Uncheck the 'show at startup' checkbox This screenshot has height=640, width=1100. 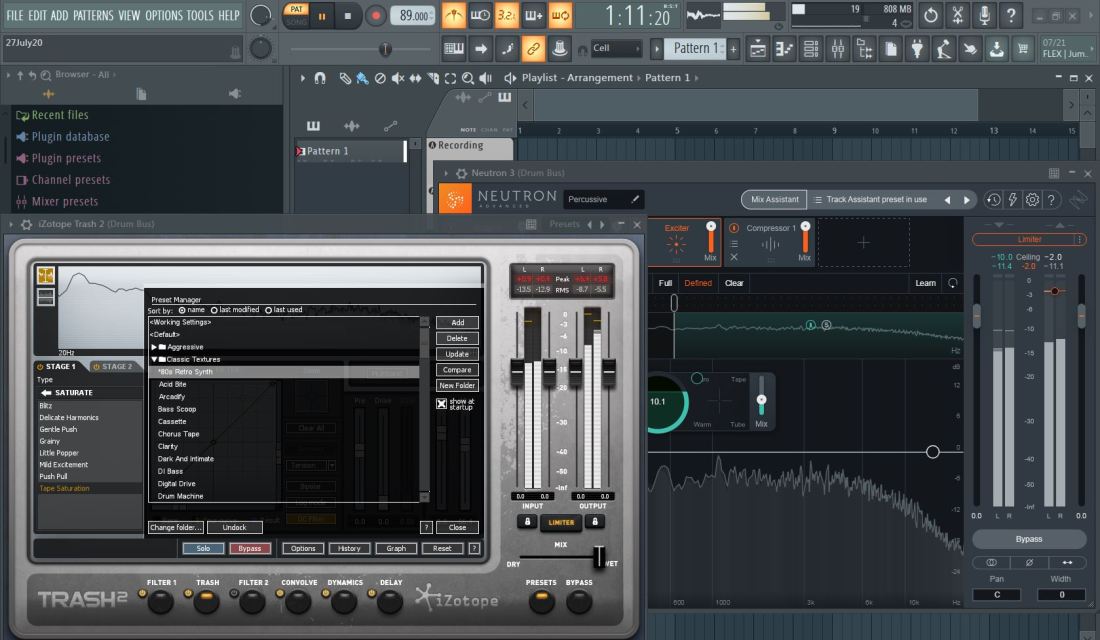441,404
